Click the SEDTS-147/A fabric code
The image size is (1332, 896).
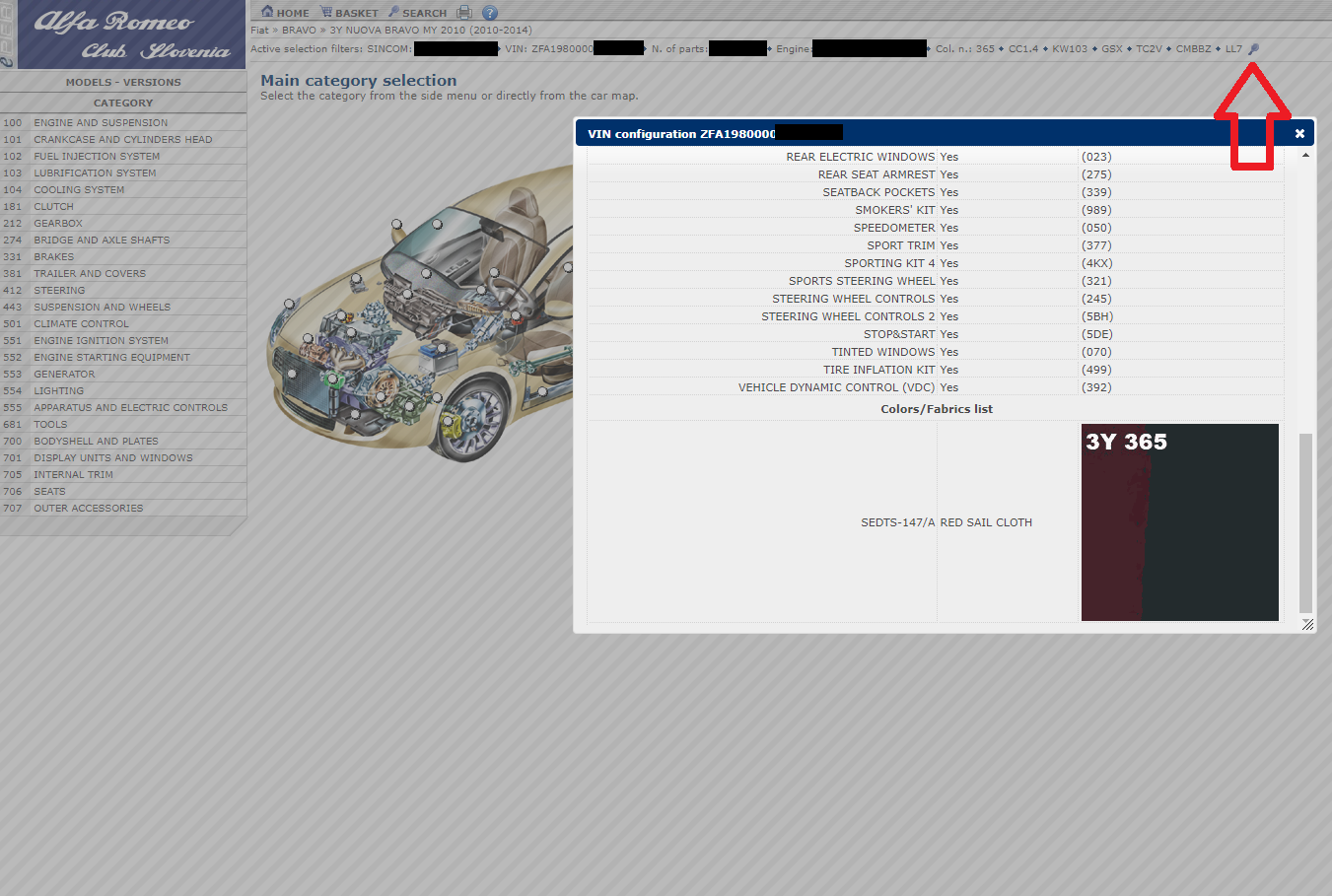(897, 522)
